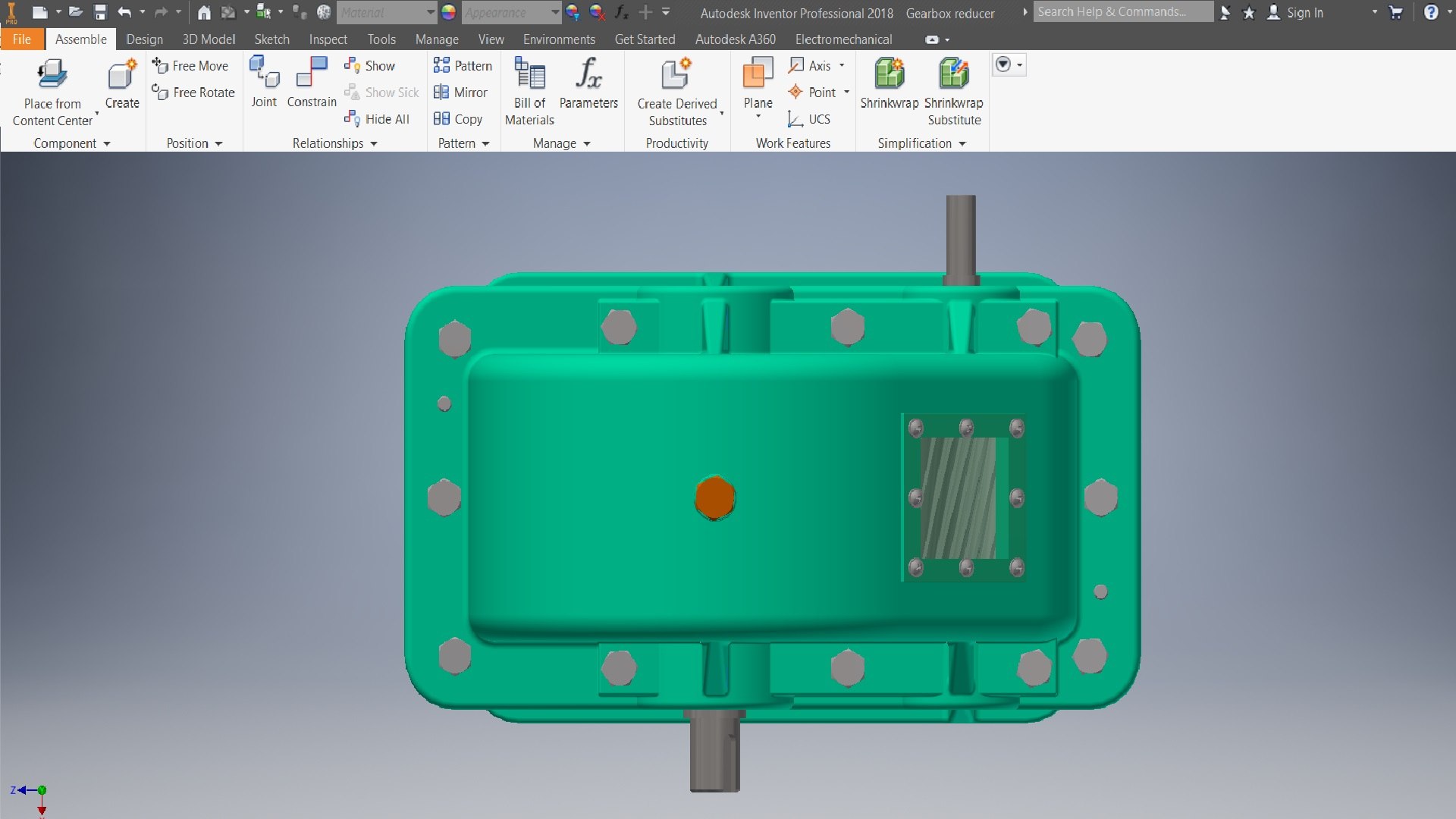
Task: Save the assembly with the floppy icon
Action: pos(100,12)
